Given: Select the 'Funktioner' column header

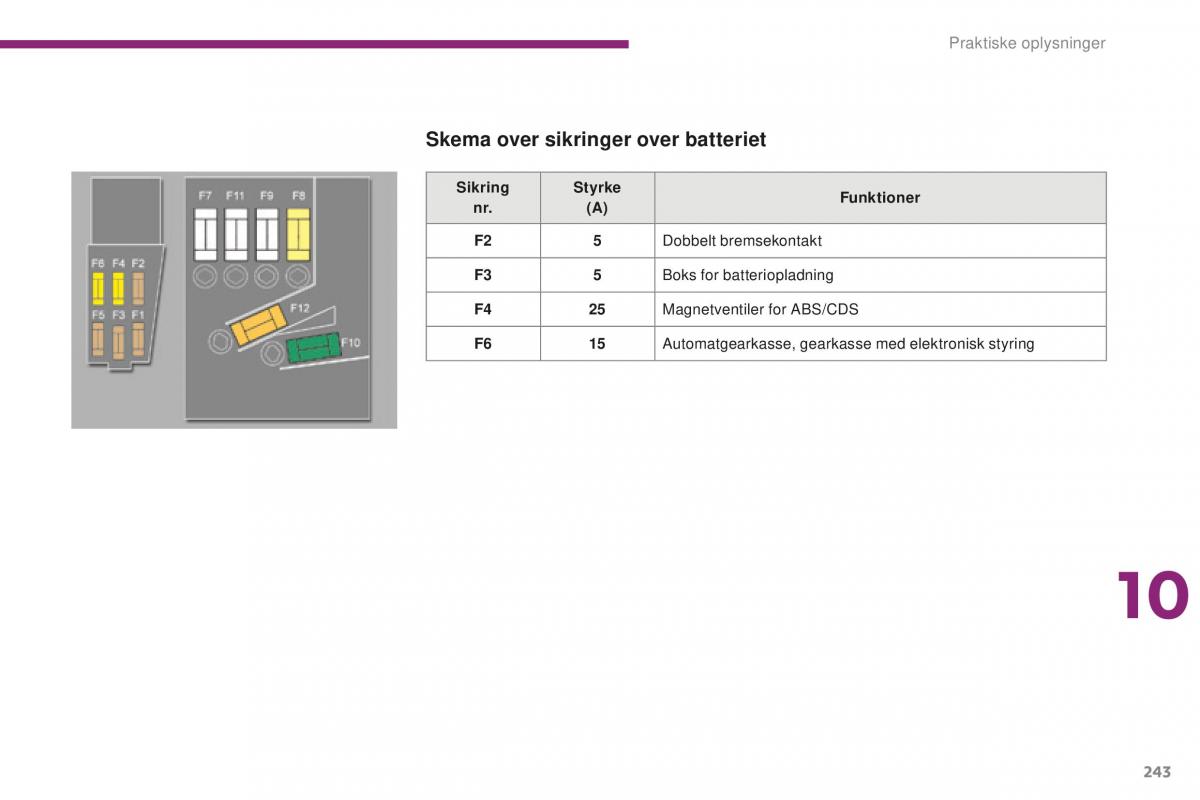Looking at the screenshot, I should (x=880, y=198).
